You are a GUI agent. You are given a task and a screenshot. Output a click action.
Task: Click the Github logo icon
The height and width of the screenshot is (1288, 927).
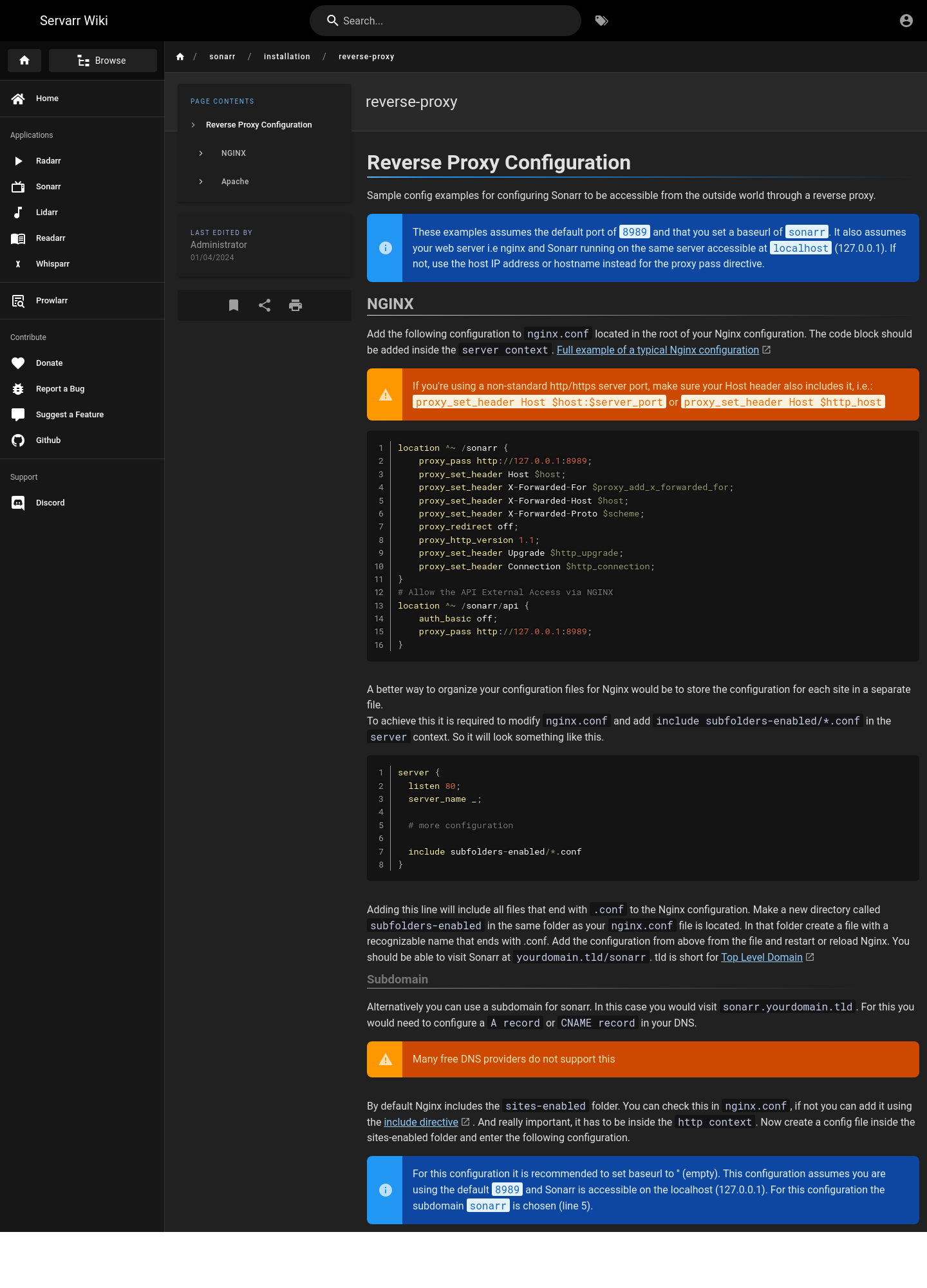18,440
